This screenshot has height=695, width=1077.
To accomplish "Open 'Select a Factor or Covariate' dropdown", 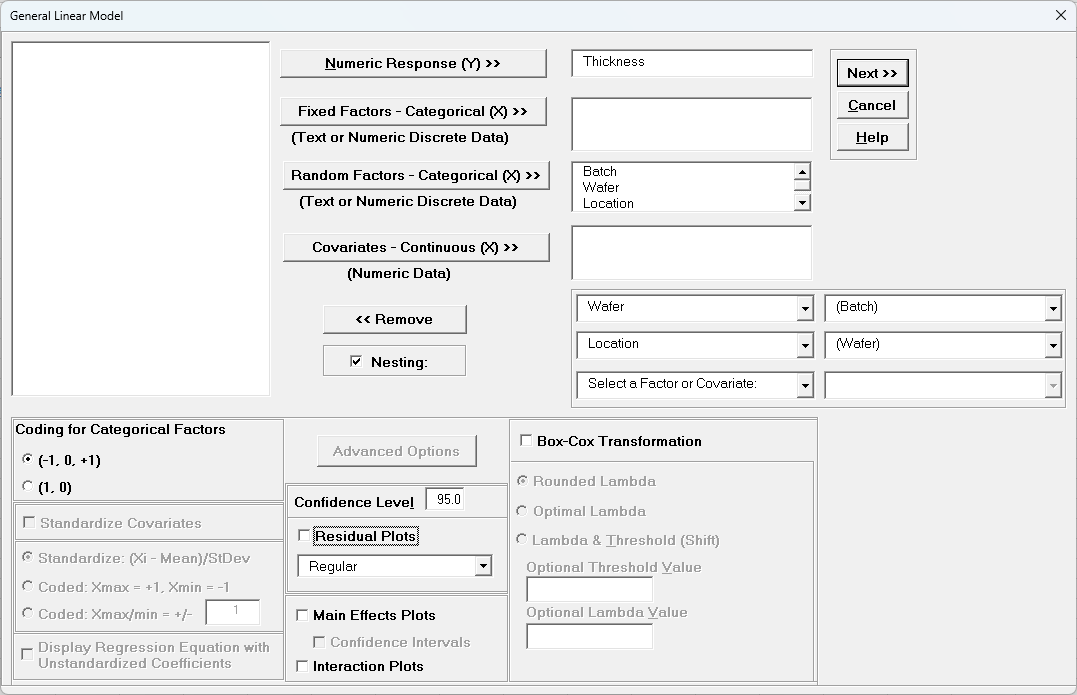I will [805, 384].
